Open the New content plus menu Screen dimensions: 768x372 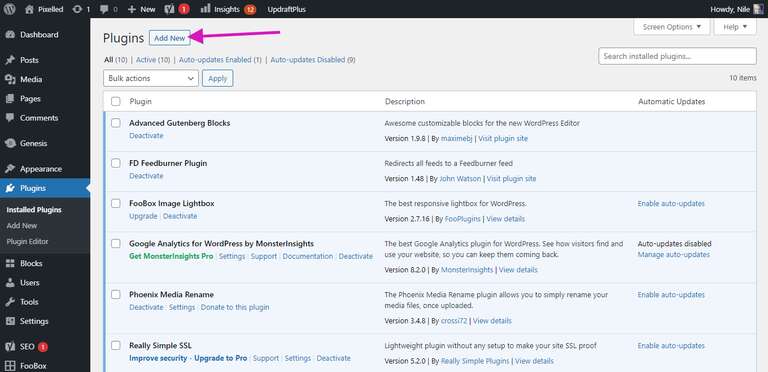[141, 9]
